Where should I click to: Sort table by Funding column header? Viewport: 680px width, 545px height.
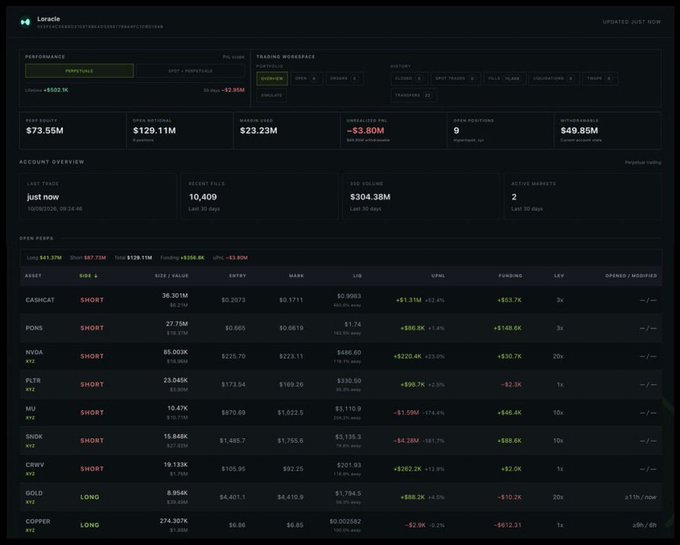click(510, 276)
